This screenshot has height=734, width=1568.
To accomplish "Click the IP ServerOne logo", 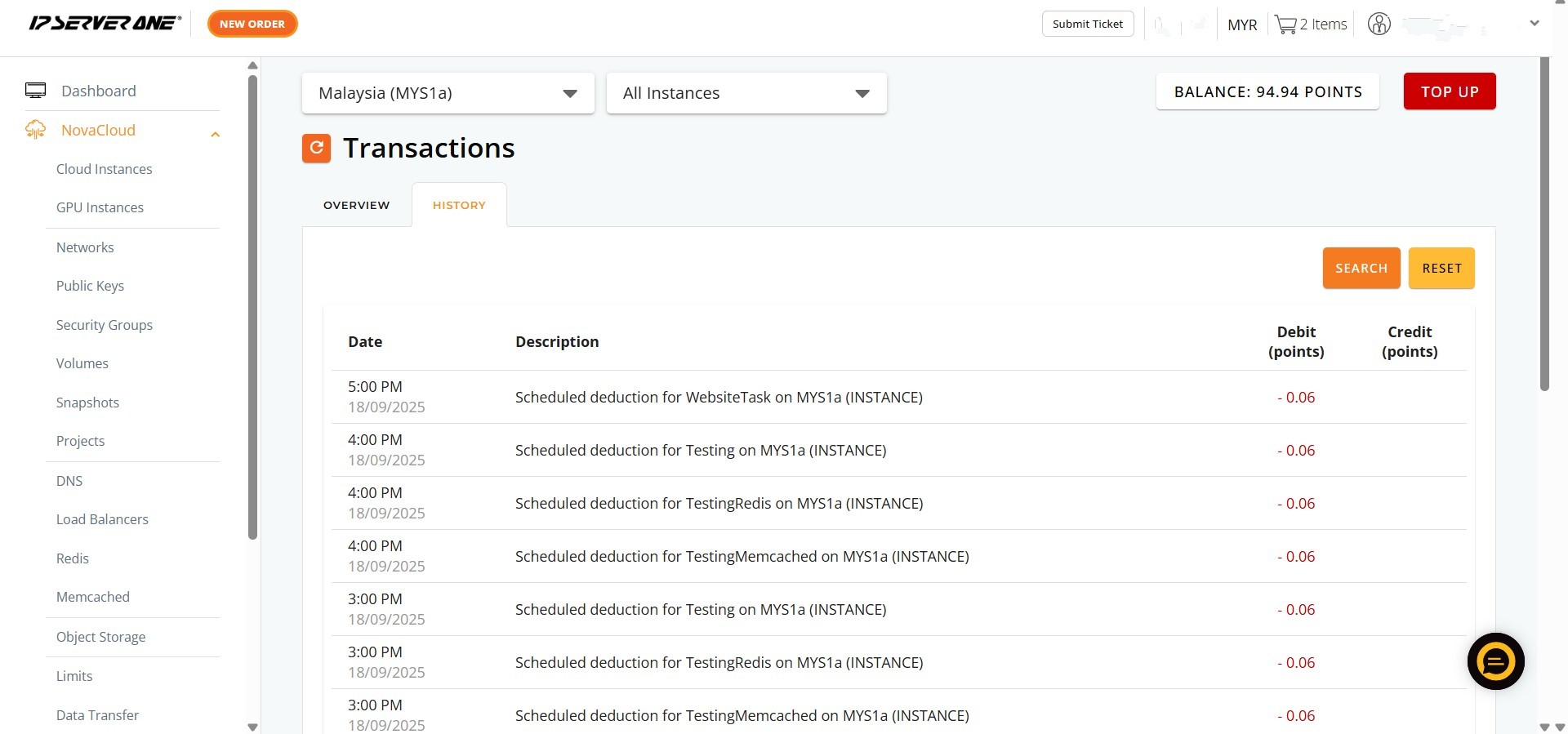I will pyautogui.click(x=105, y=24).
